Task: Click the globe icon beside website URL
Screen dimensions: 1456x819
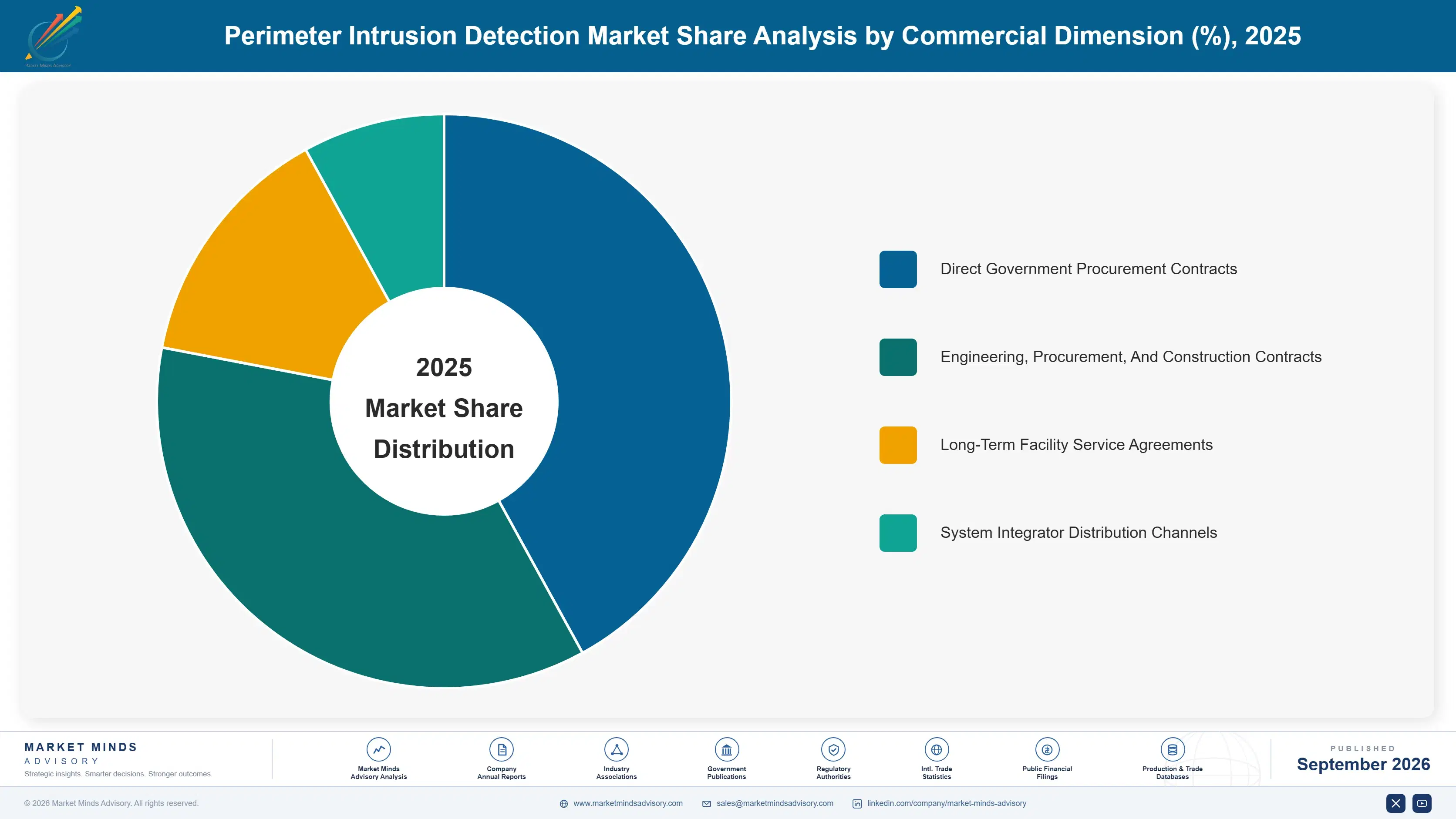Action: pyautogui.click(x=563, y=804)
